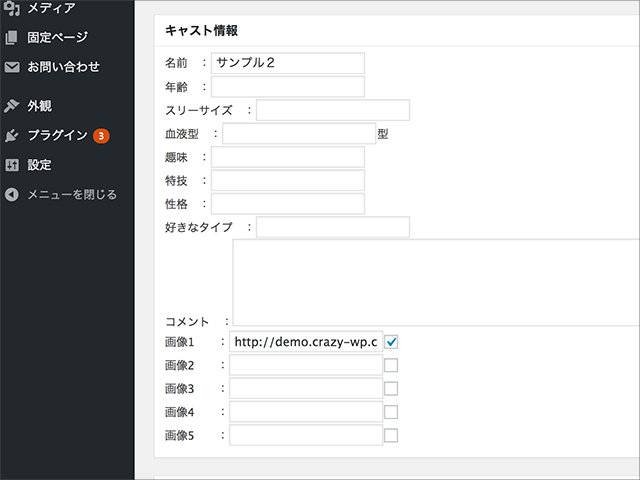Click the orange plugin update badge
The image size is (640, 480).
pyautogui.click(x=101, y=136)
